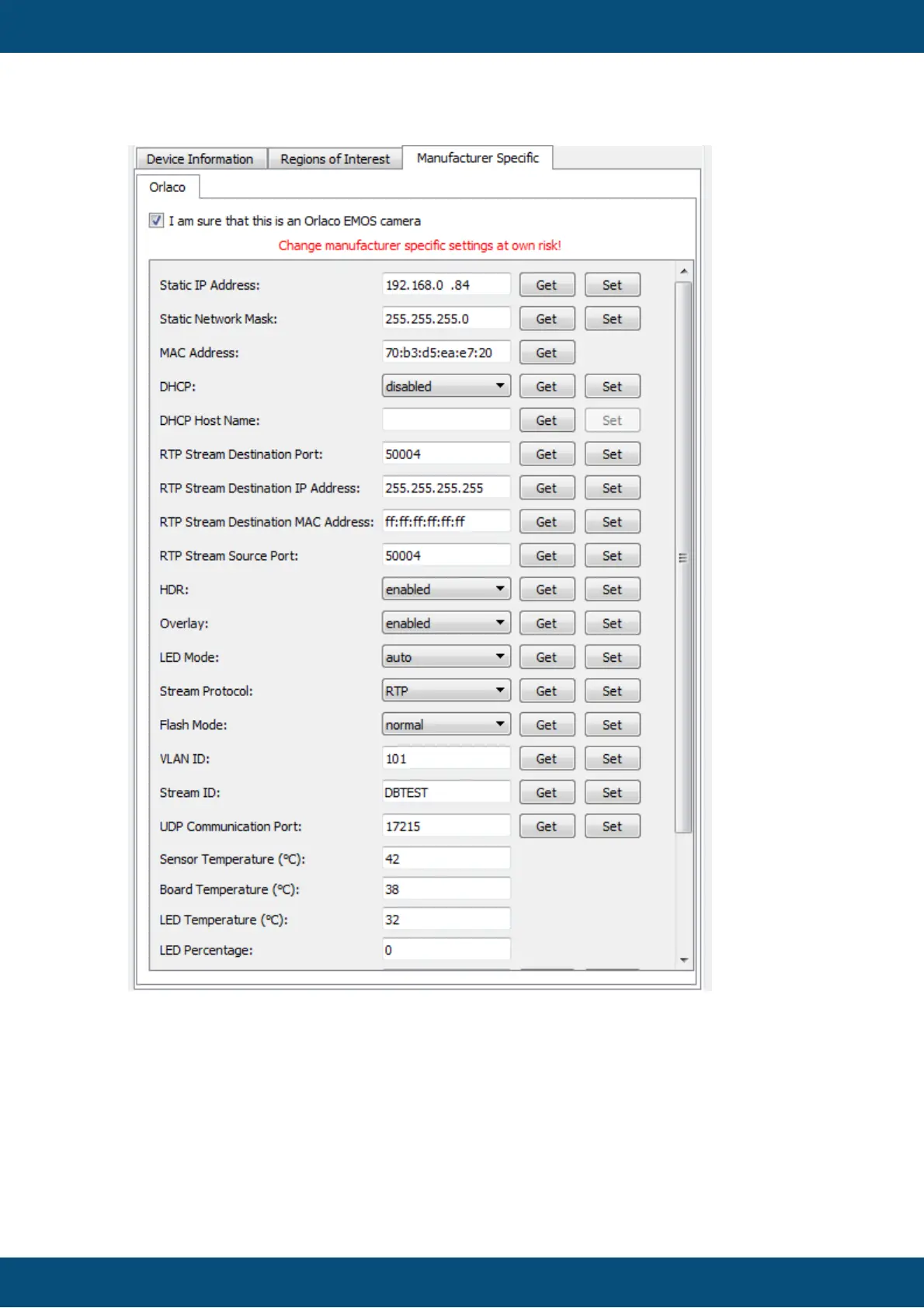Click the UDP Communication Port field

[446, 826]
